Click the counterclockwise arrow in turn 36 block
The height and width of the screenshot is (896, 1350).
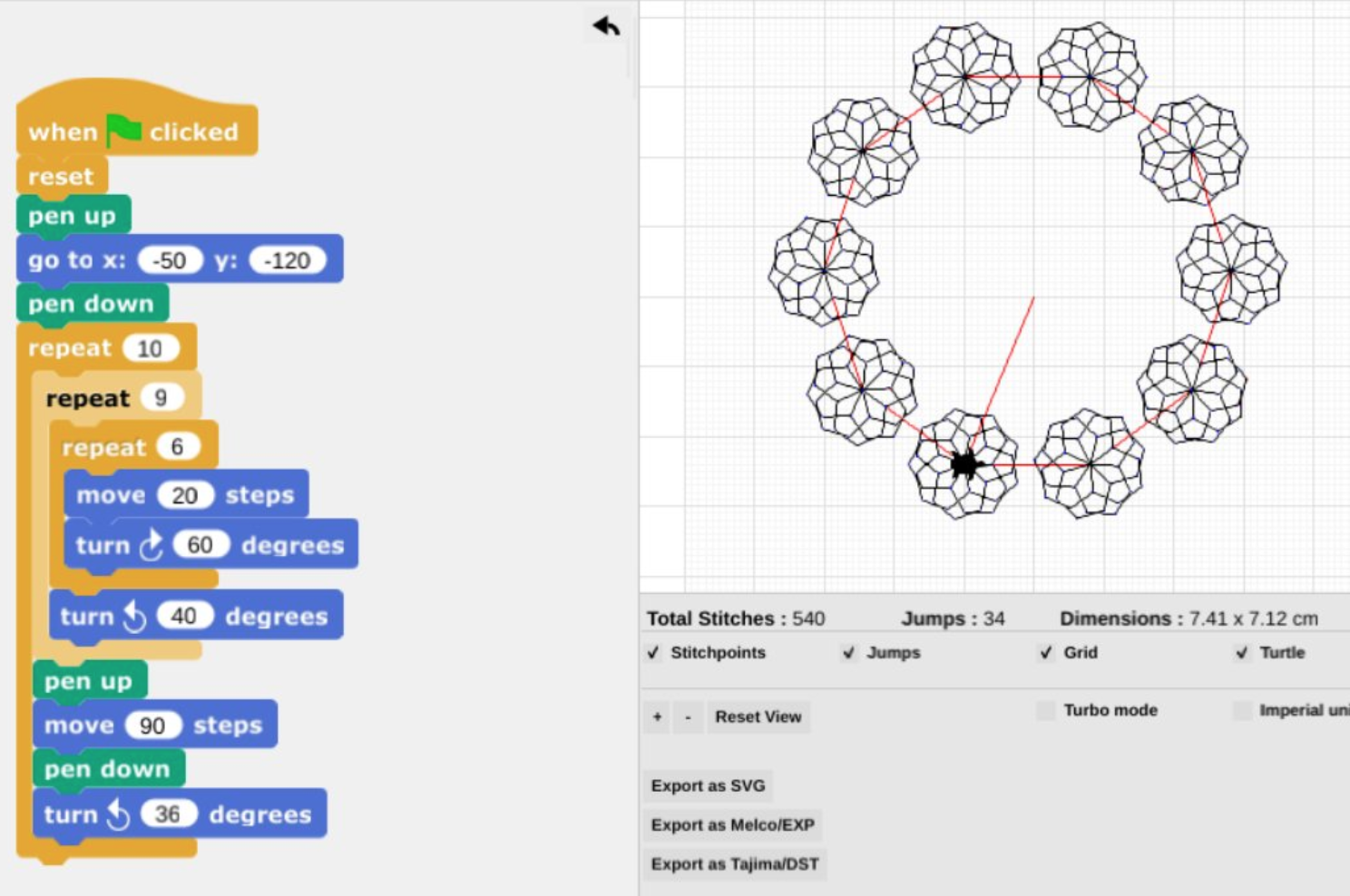click(x=119, y=813)
